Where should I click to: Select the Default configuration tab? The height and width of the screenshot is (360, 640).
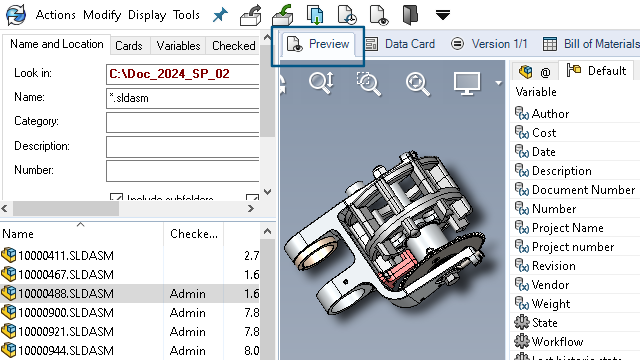596,71
